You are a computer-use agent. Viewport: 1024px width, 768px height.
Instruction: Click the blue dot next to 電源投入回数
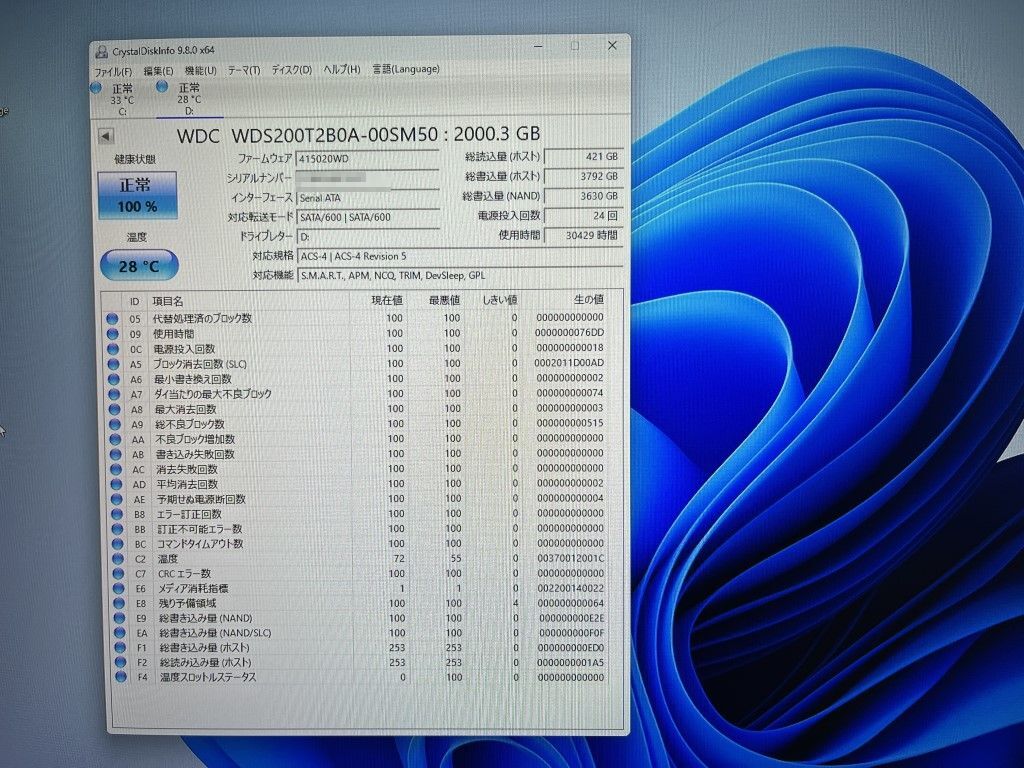(112, 348)
